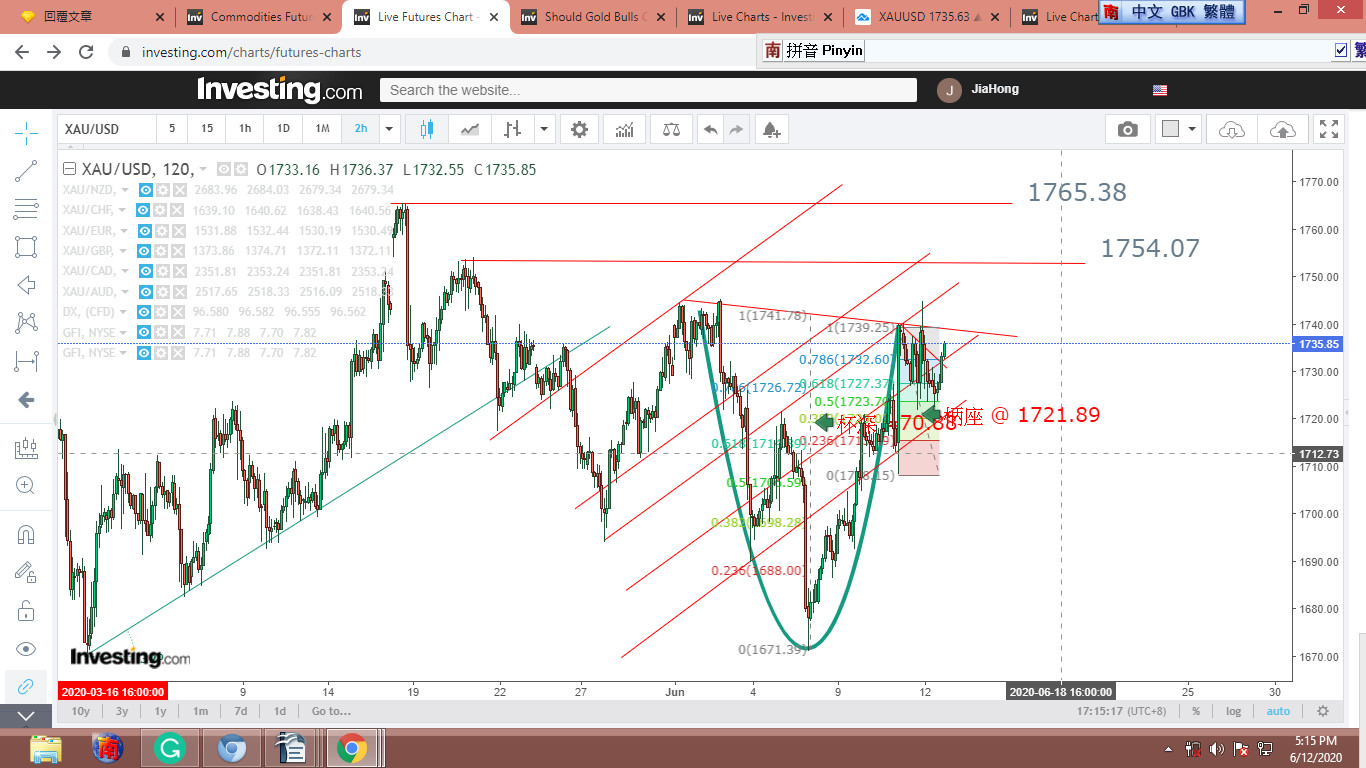This screenshot has width=1366, height=768.
Task: Open chart settings gear
Action: pyautogui.click(x=580, y=129)
